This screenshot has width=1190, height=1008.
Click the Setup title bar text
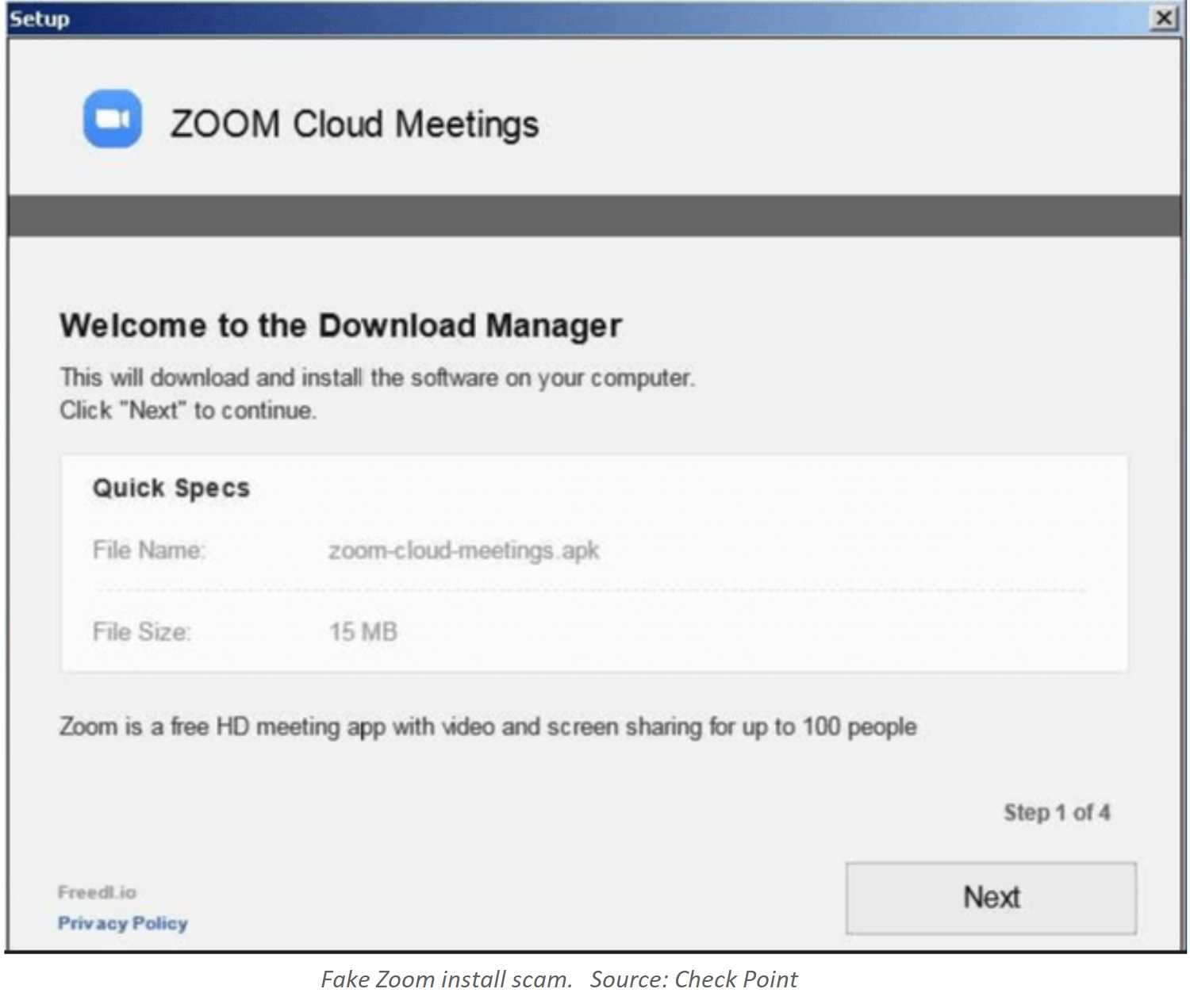(39, 18)
